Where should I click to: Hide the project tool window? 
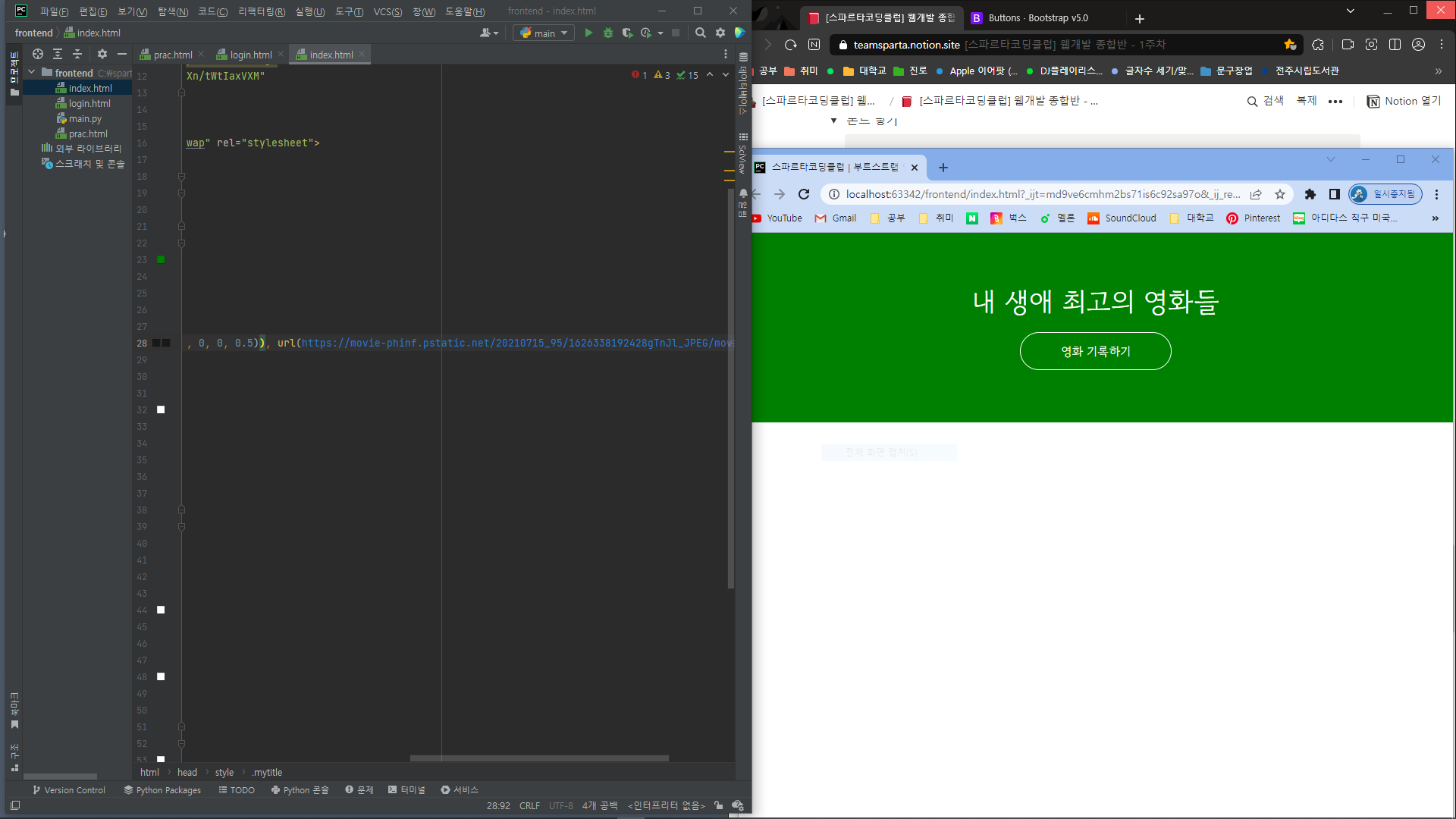(121, 54)
